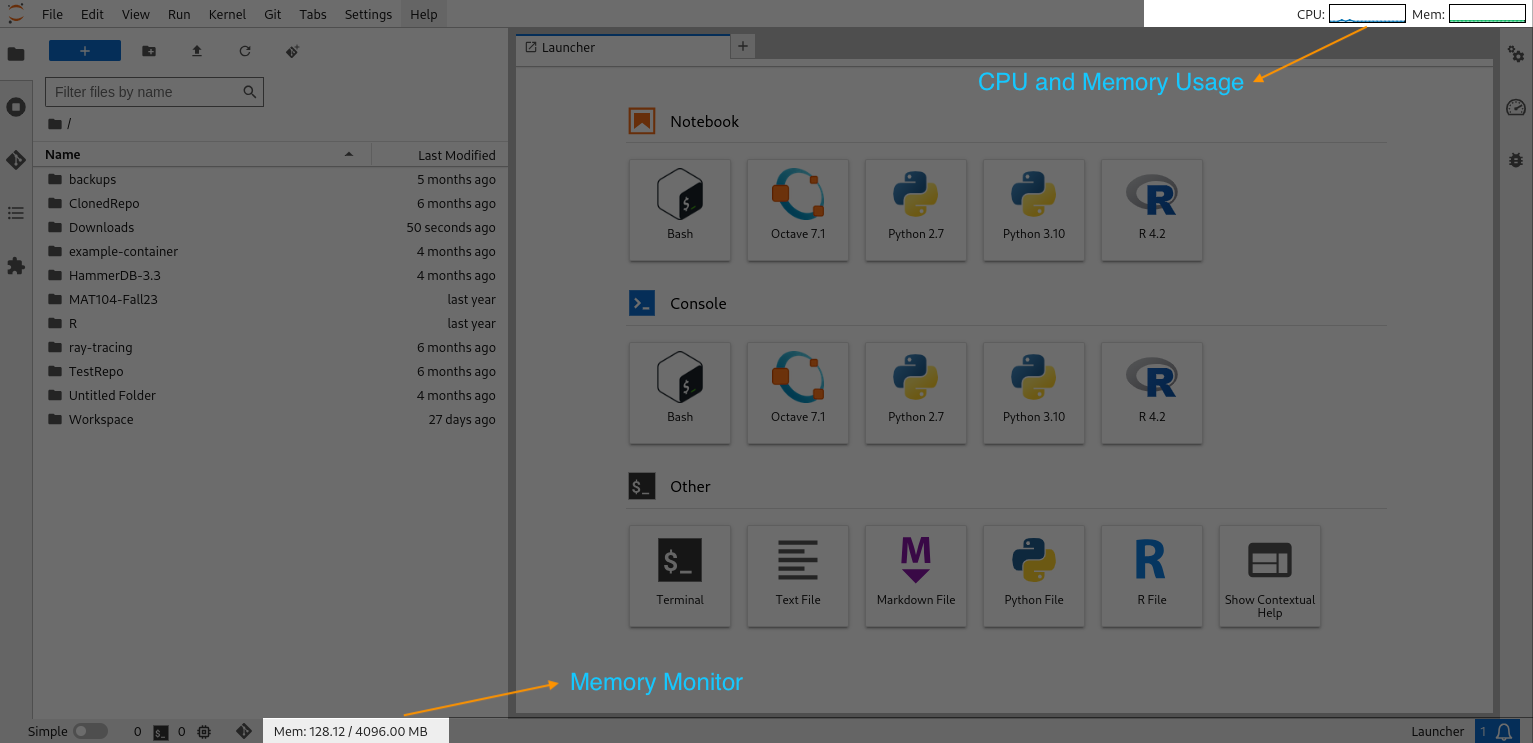Launch an Octave 7.1 notebook
Viewport: 1533px width, 743px height.
click(x=798, y=210)
